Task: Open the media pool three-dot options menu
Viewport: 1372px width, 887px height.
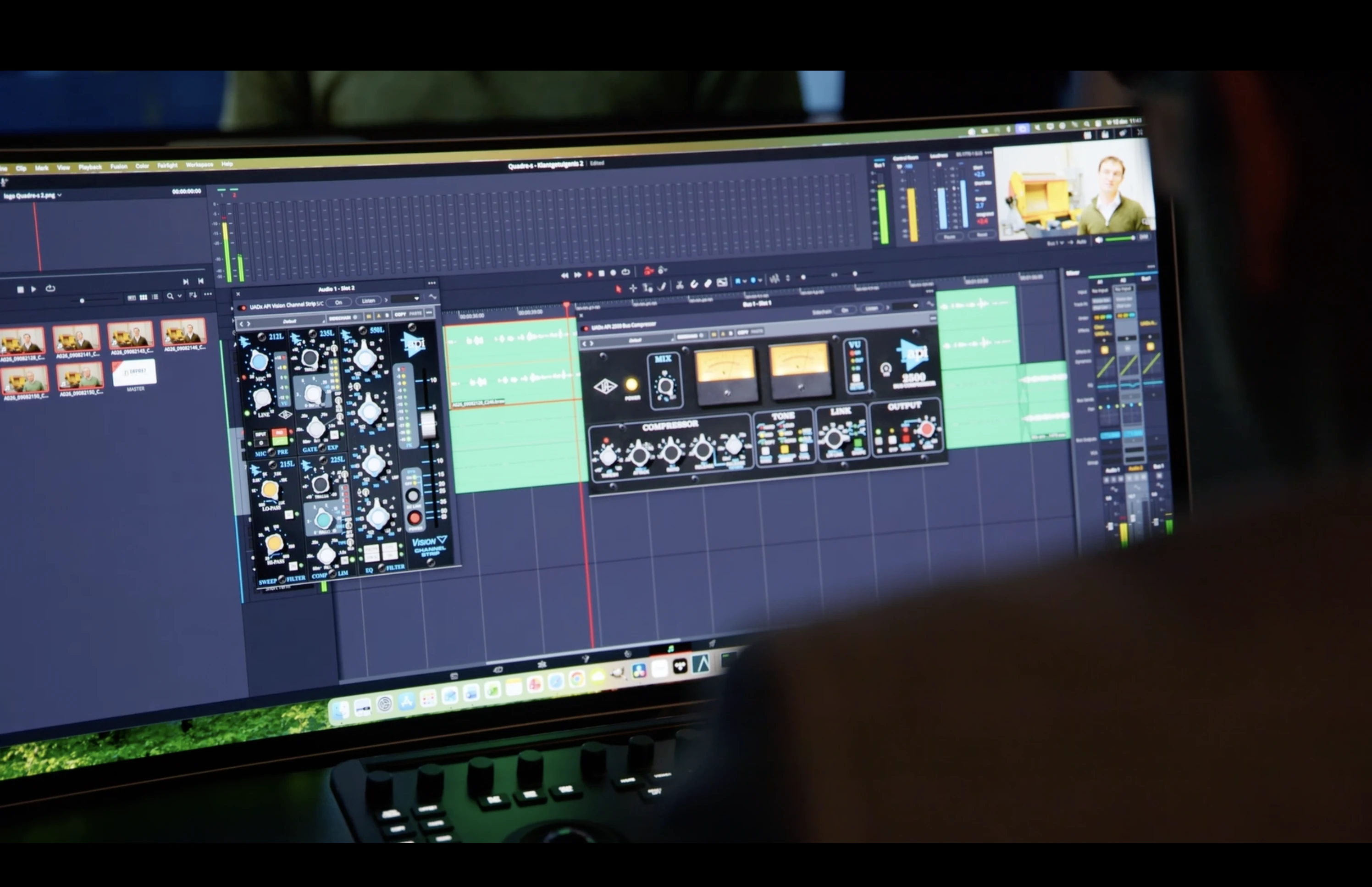Action: pos(208,294)
